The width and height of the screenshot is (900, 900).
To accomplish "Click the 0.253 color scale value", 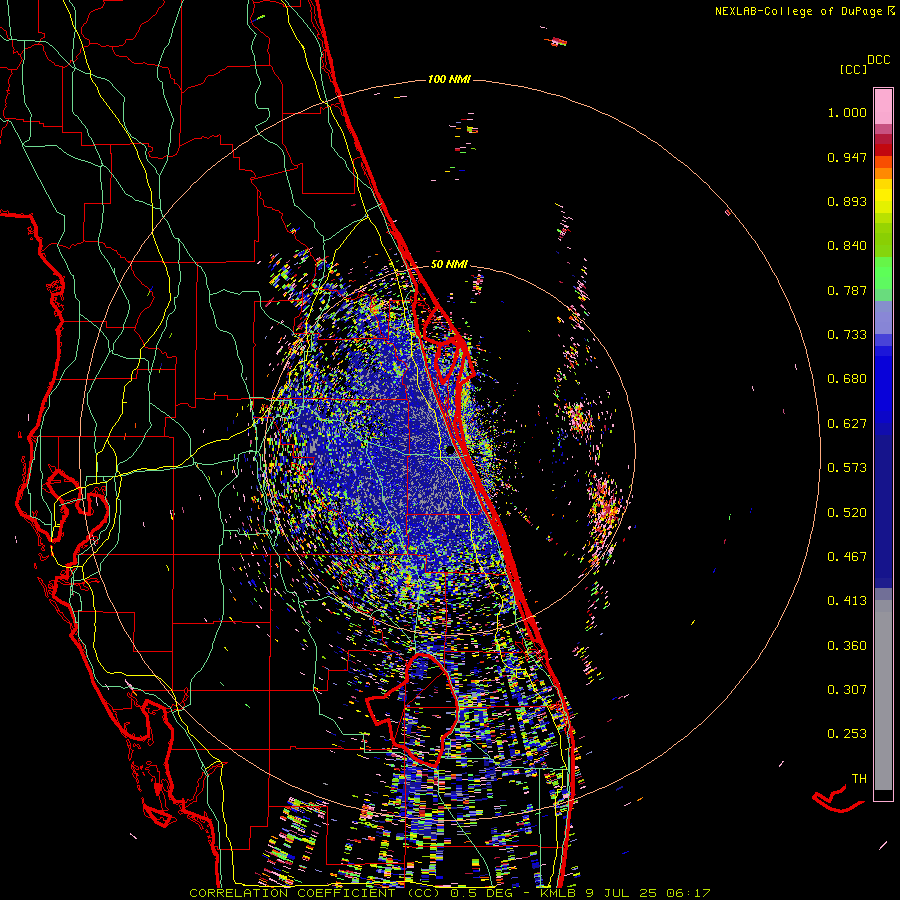I will pyautogui.click(x=847, y=734).
